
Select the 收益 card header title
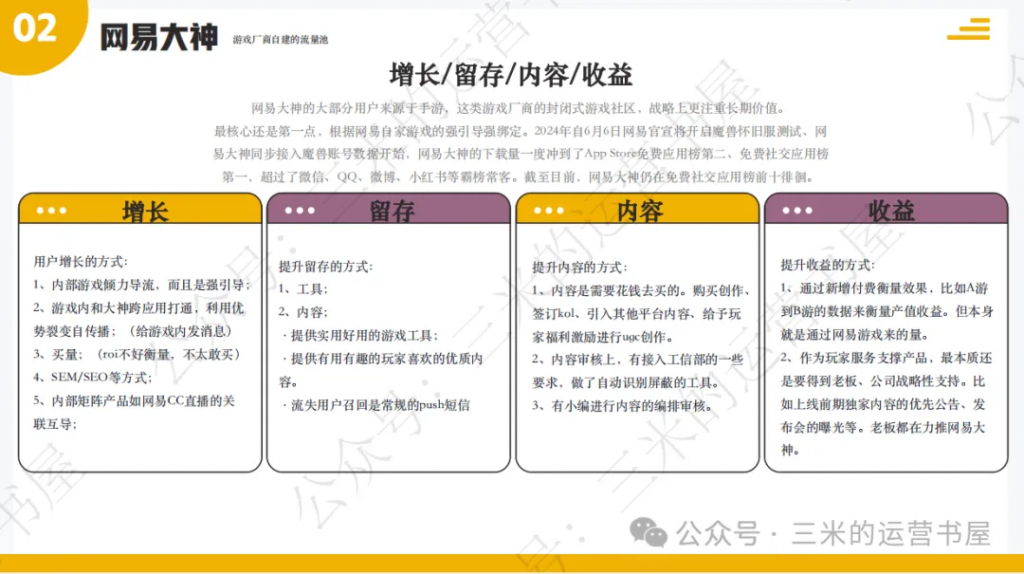[891, 211]
